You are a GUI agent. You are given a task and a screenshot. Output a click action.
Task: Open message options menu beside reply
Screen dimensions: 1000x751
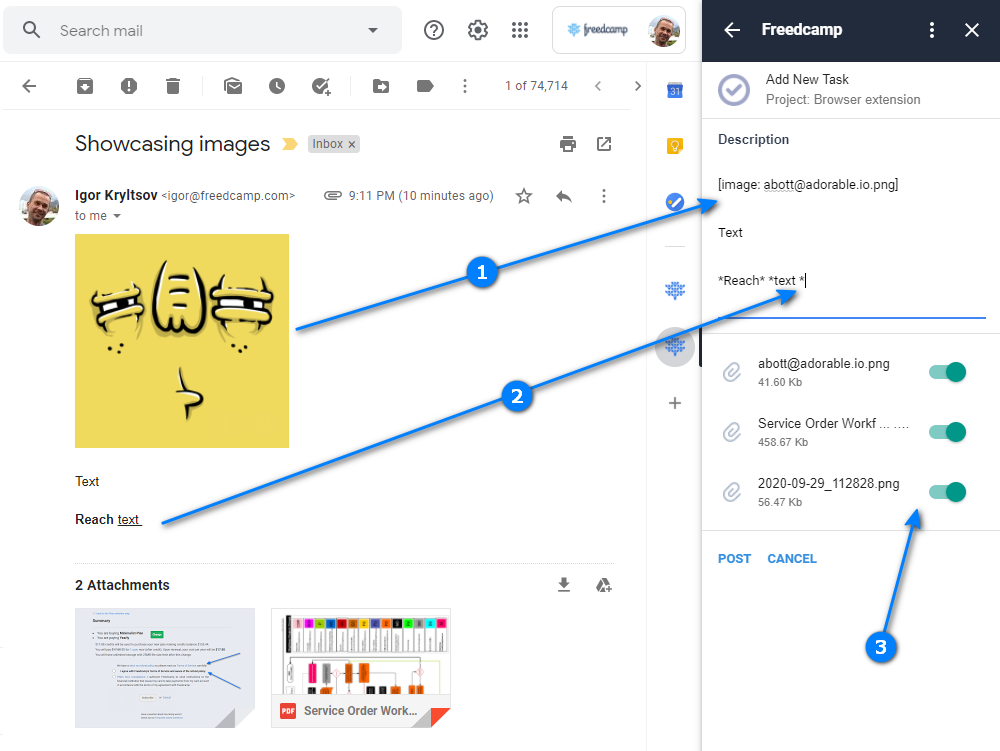pos(603,196)
